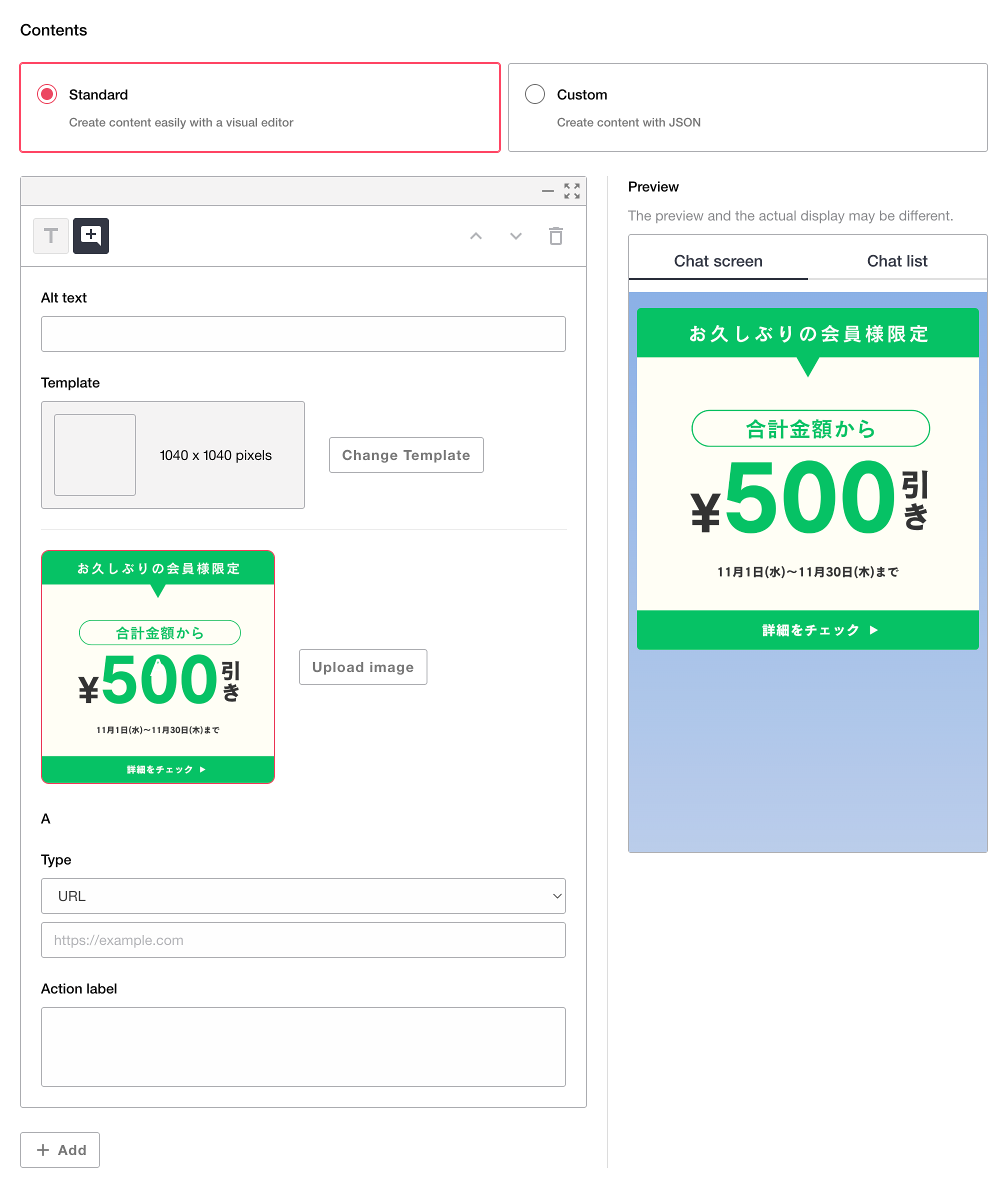Click the Alt text input field
Screen dimensions: 1008x1188
[303, 333]
